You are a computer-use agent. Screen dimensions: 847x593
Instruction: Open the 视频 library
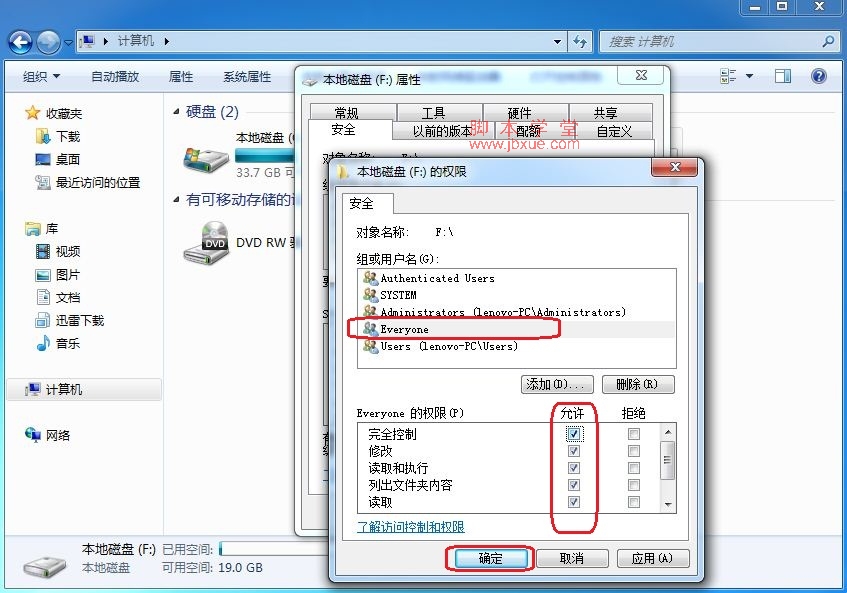pyautogui.click(x=58, y=251)
